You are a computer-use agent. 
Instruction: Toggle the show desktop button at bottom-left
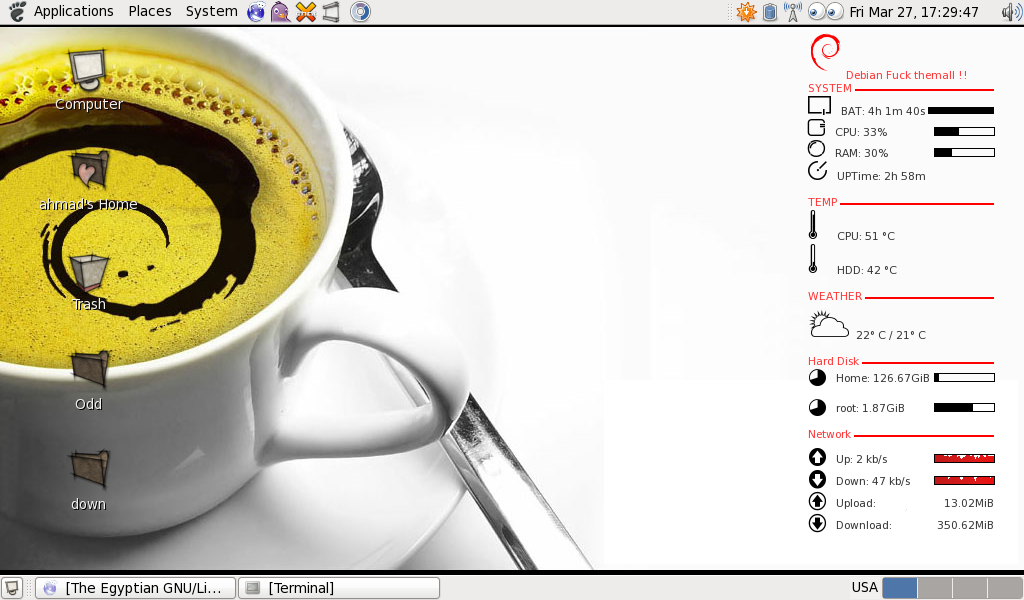[11, 587]
